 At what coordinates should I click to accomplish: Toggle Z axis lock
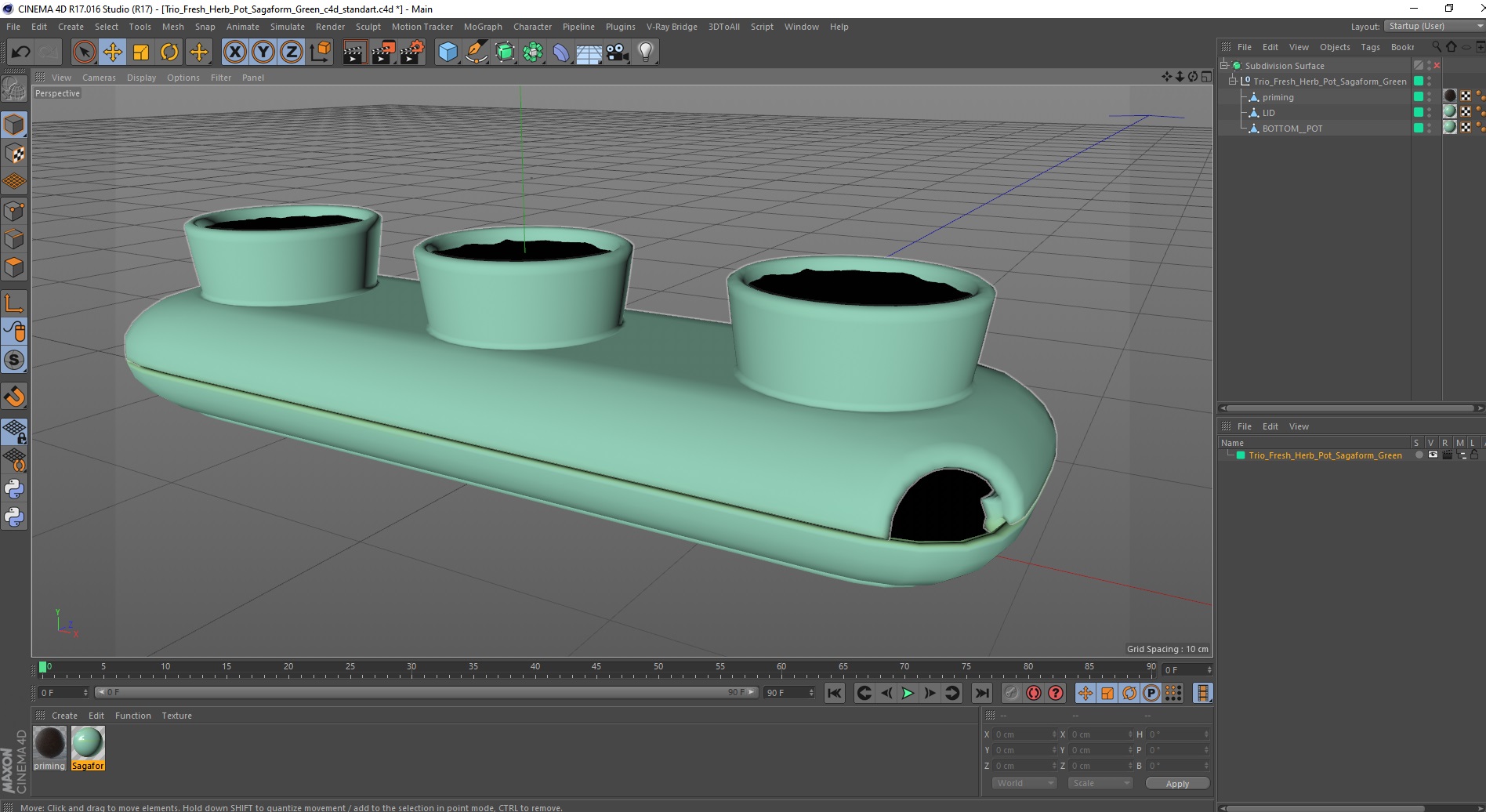(292, 53)
